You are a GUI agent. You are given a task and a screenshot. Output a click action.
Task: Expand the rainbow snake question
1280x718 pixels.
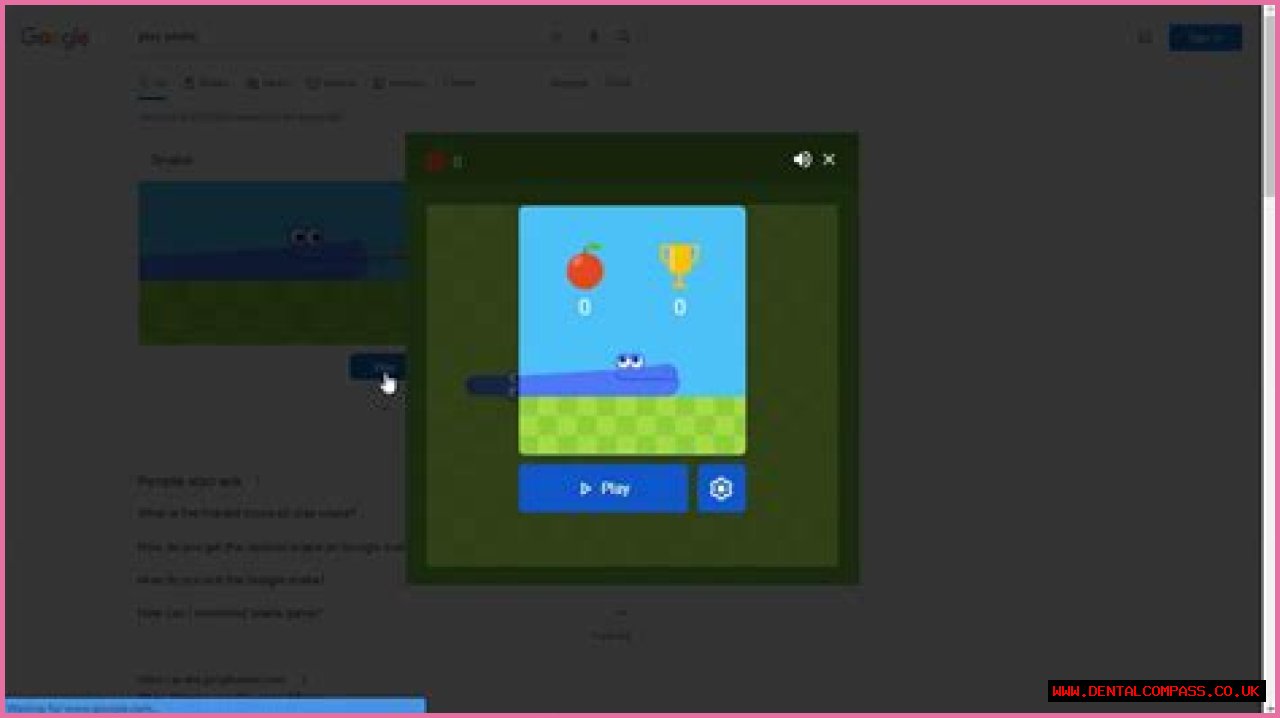pyautogui.click(x=270, y=547)
